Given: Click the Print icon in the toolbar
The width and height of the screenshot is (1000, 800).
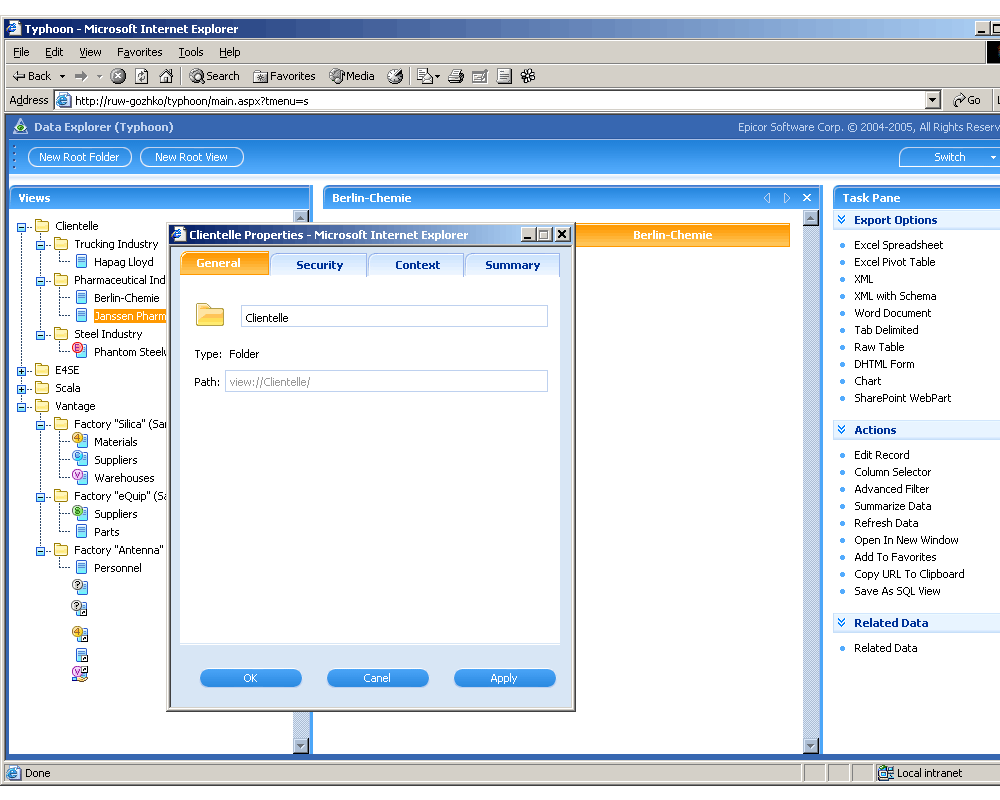Looking at the screenshot, I should coord(455,77).
